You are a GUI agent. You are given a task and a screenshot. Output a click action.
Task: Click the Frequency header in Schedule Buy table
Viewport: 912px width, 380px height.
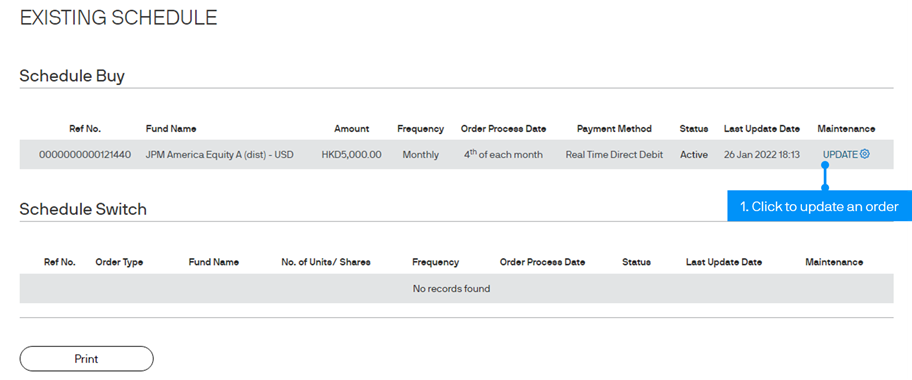[x=421, y=129]
